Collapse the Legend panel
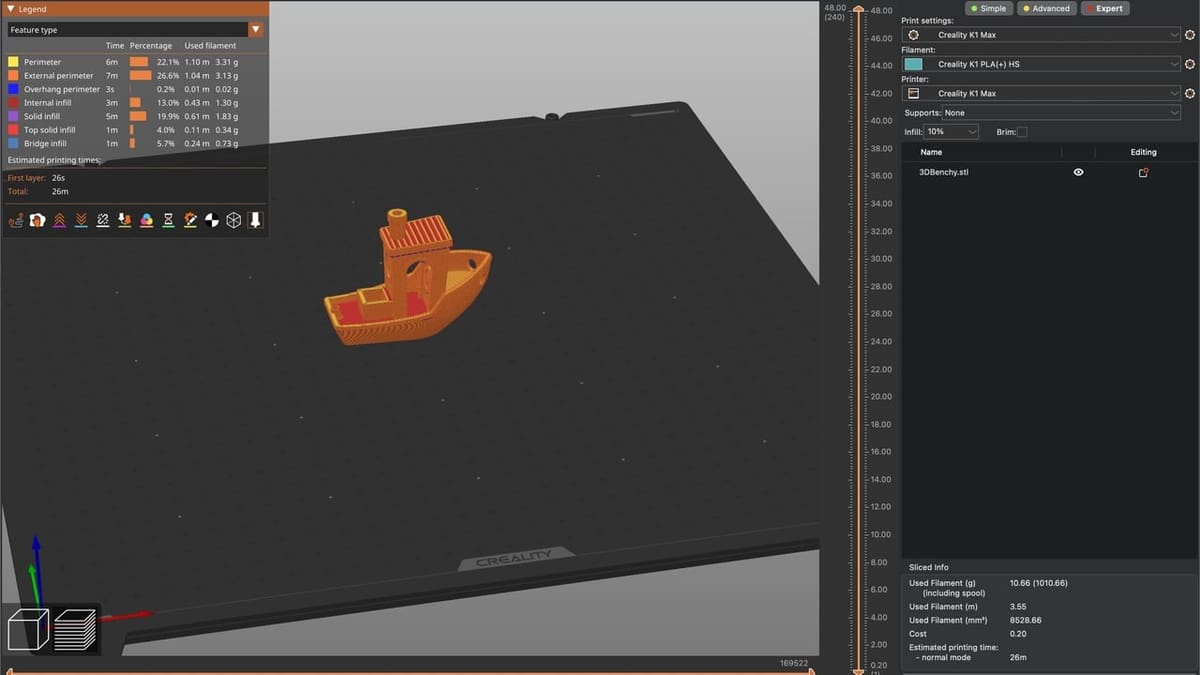The height and width of the screenshot is (675, 1200). point(11,9)
